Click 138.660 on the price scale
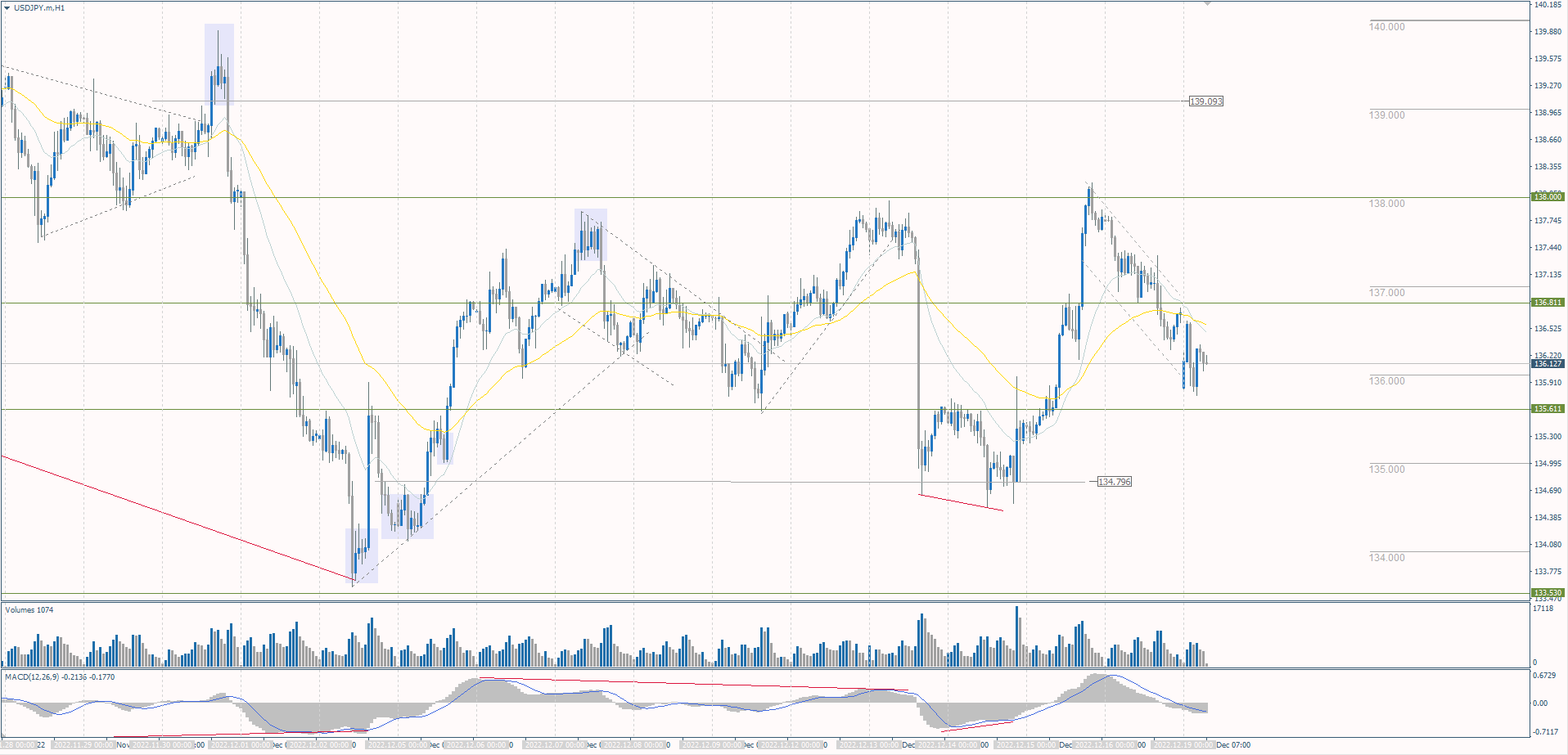This screenshot has width=1568, height=755. [x=1548, y=140]
